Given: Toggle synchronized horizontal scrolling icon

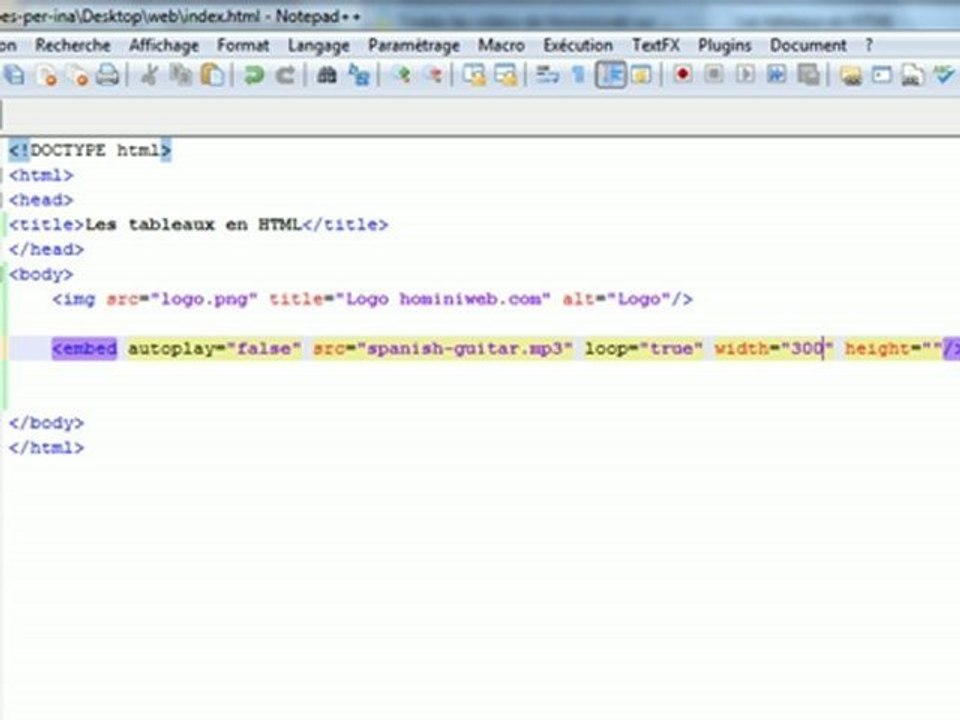Looking at the screenshot, I should 506,75.
